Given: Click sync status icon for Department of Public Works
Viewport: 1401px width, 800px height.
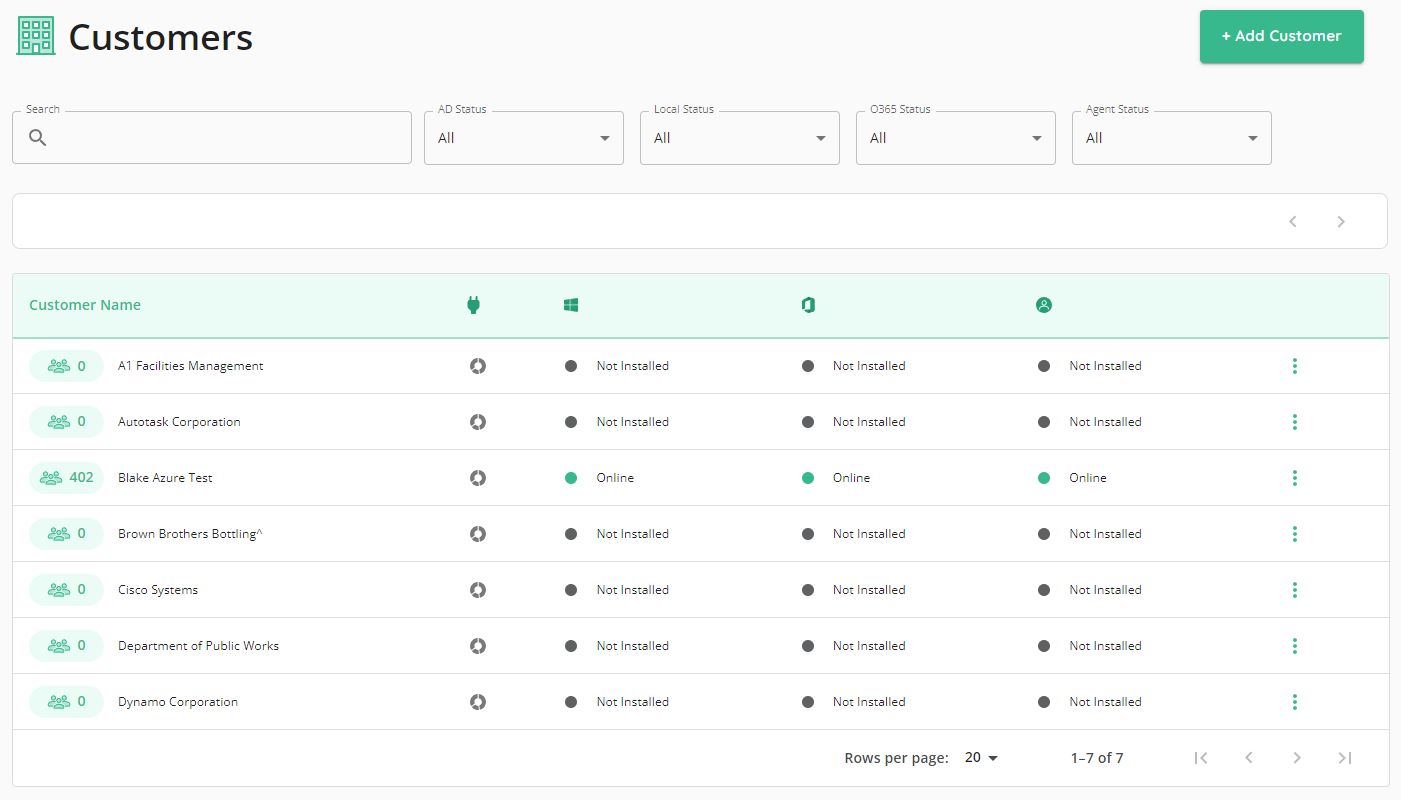Looking at the screenshot, I should coord(478,646).
